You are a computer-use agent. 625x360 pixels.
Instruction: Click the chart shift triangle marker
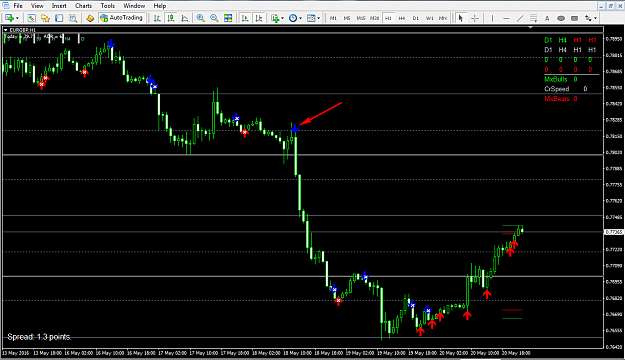[530, 28]
